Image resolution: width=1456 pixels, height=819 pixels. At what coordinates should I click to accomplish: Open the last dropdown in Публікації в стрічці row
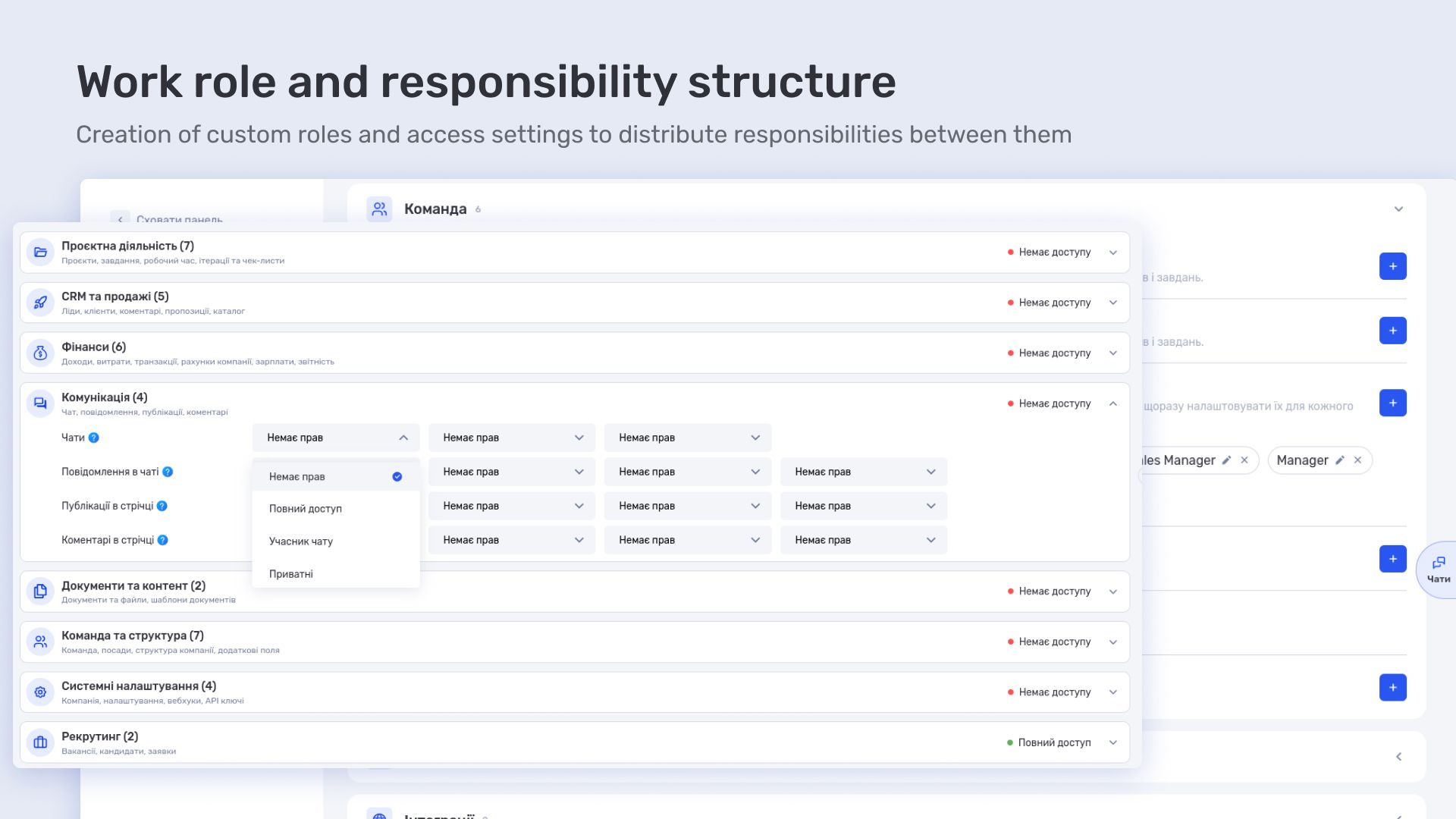tap(864, 506)
